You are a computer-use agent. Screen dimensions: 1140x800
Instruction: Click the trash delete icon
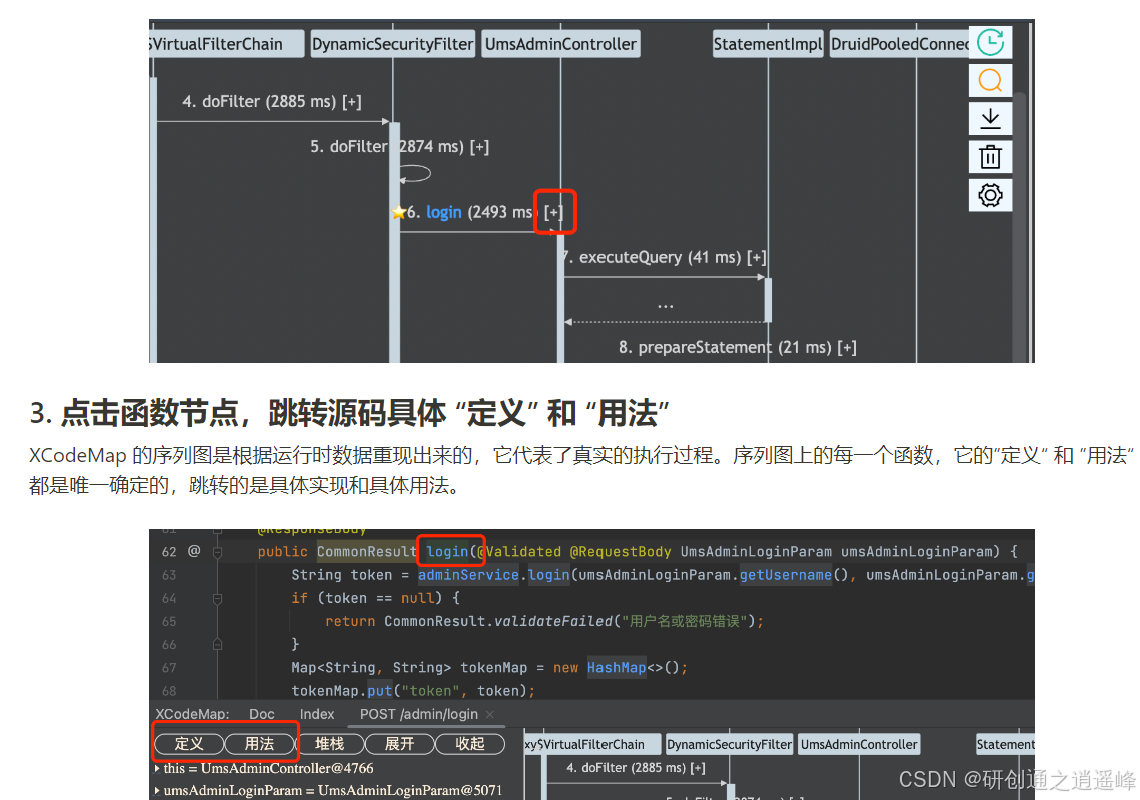pyautogui.click(x=990, y=156)
